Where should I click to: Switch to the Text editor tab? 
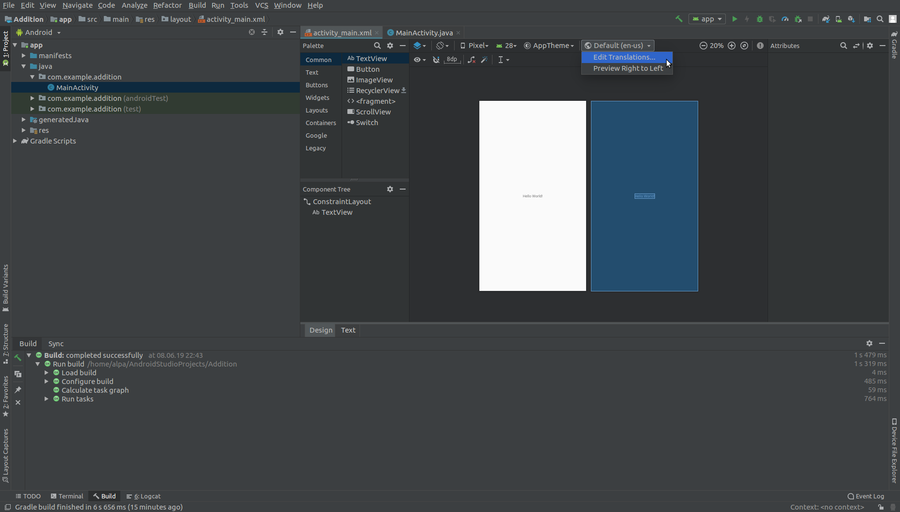[348, 330]
